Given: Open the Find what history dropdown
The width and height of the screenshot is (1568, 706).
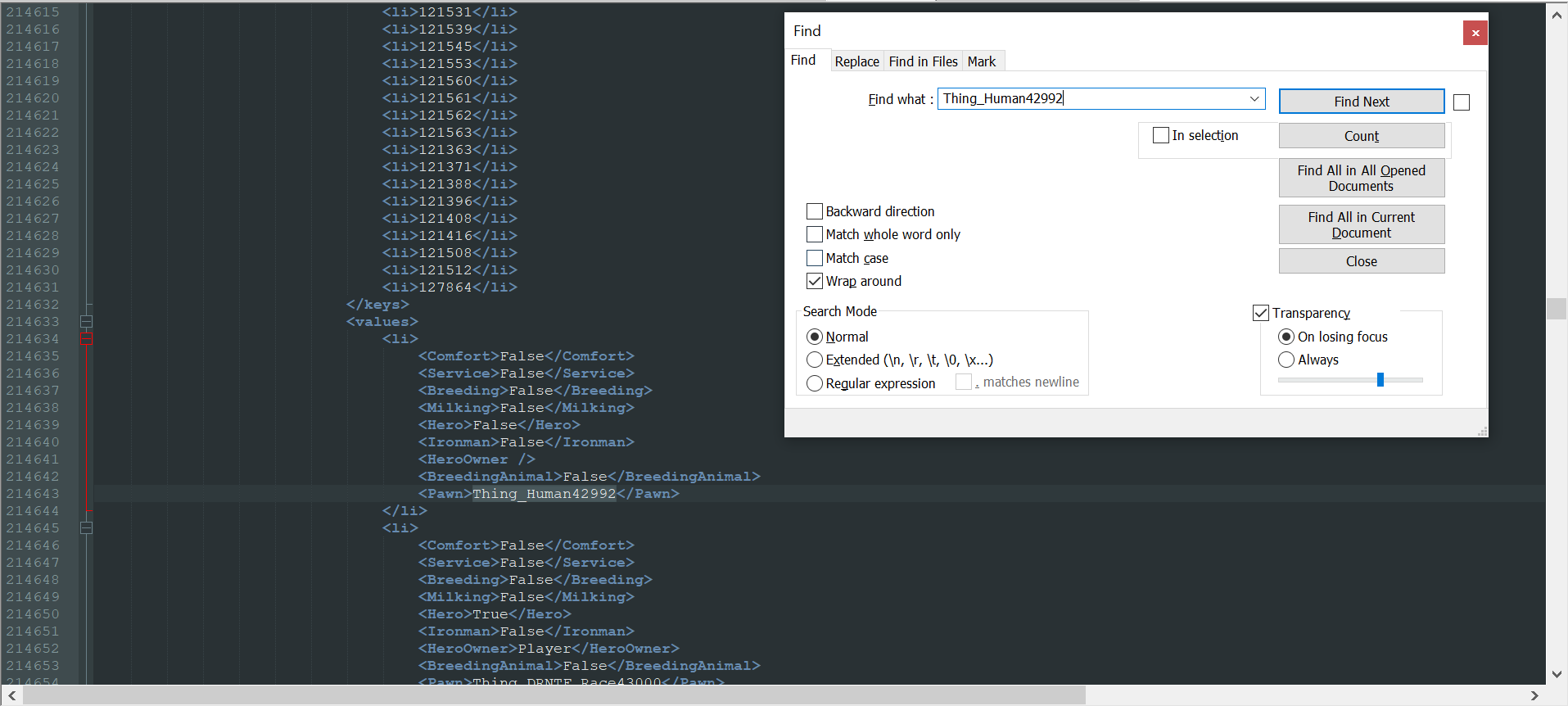Looking at the screenshot, I should (x=1254, y=99).
